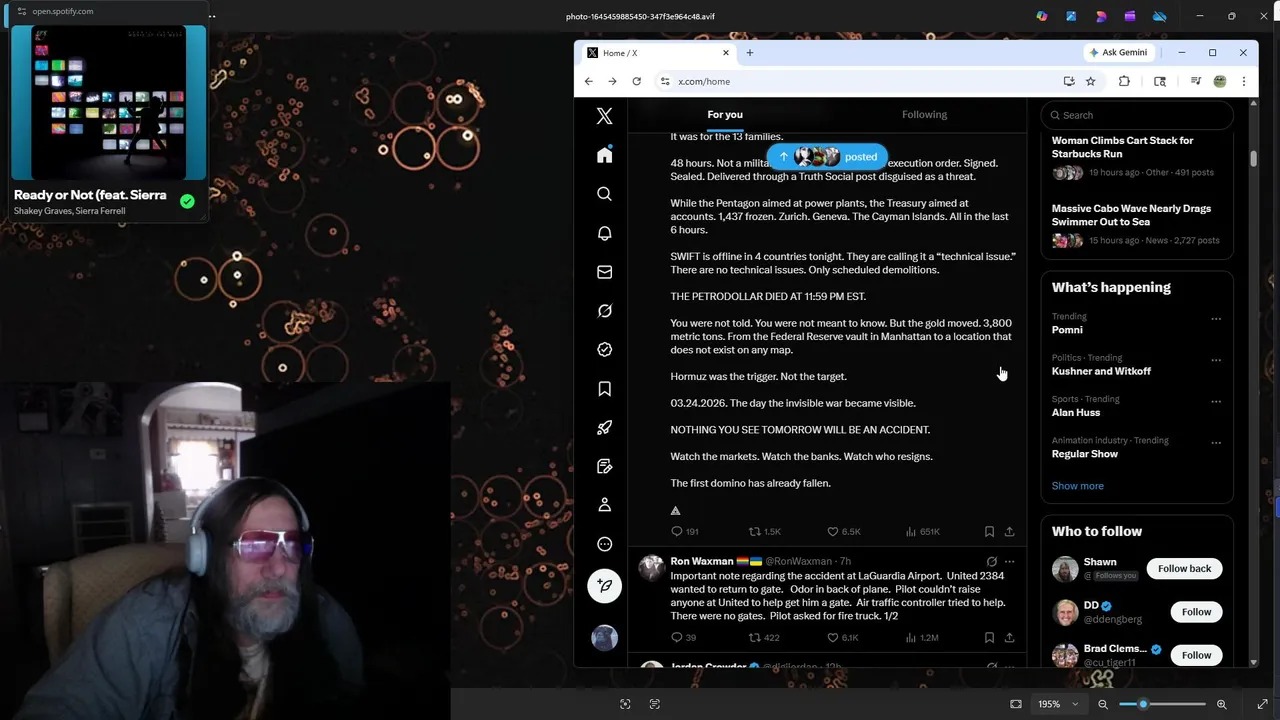Bookmark Ron Waxman's post

point(989,638)
